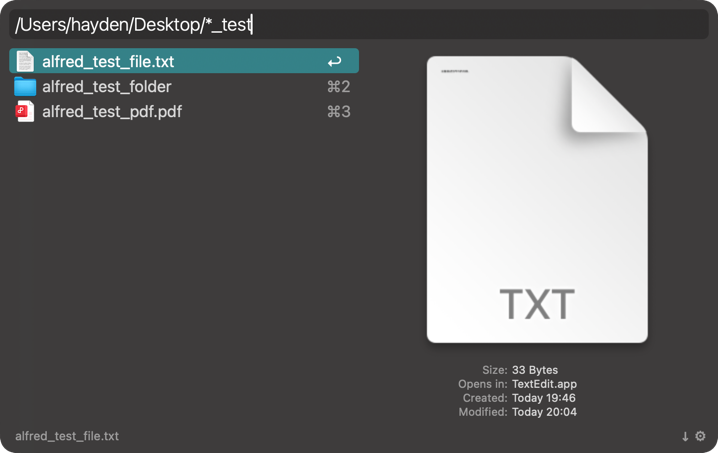
Task: Click the return key symbol on selected row
Action: point(334,62)
